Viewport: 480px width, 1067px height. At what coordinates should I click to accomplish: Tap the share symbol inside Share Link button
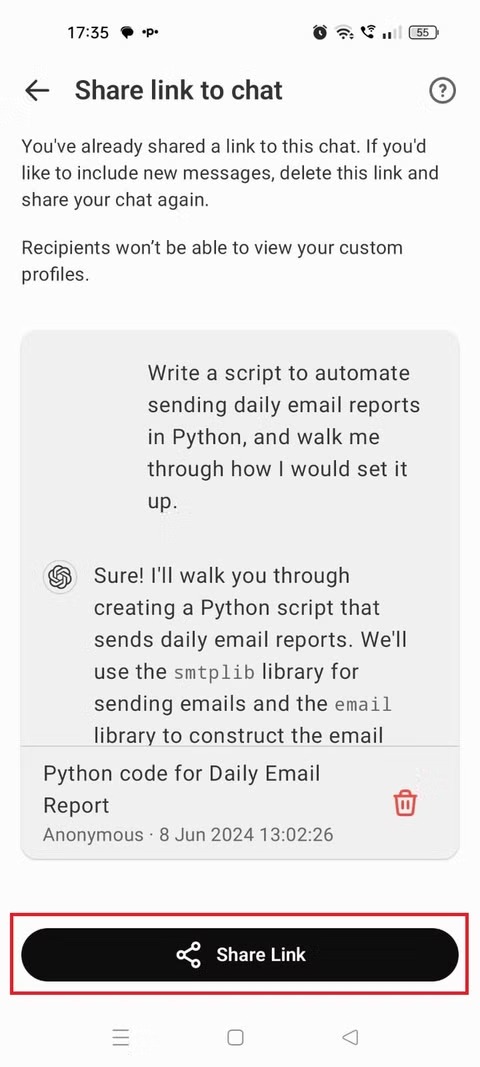pos(189,955)
